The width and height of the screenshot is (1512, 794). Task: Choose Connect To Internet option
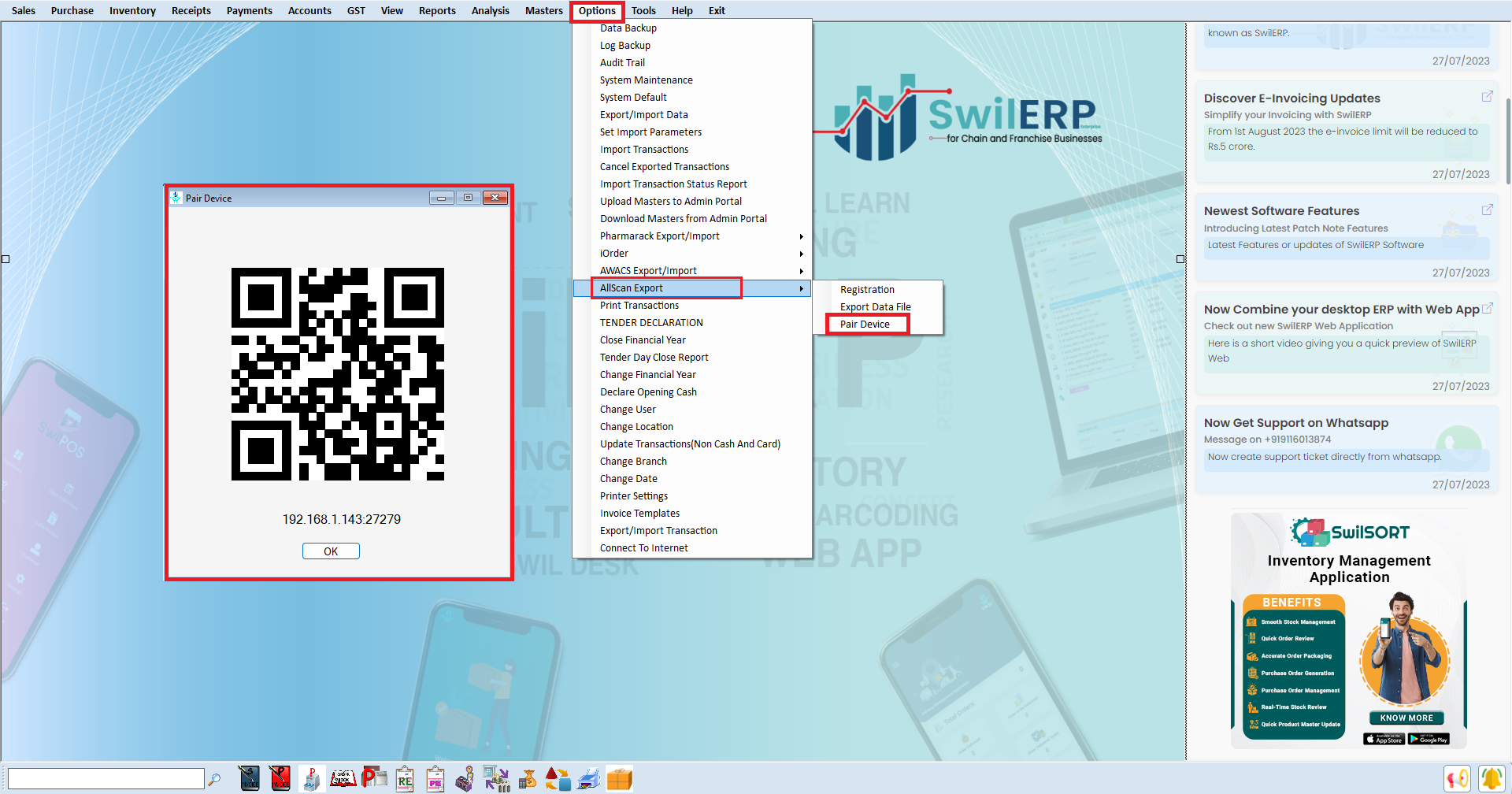point(643,547)
